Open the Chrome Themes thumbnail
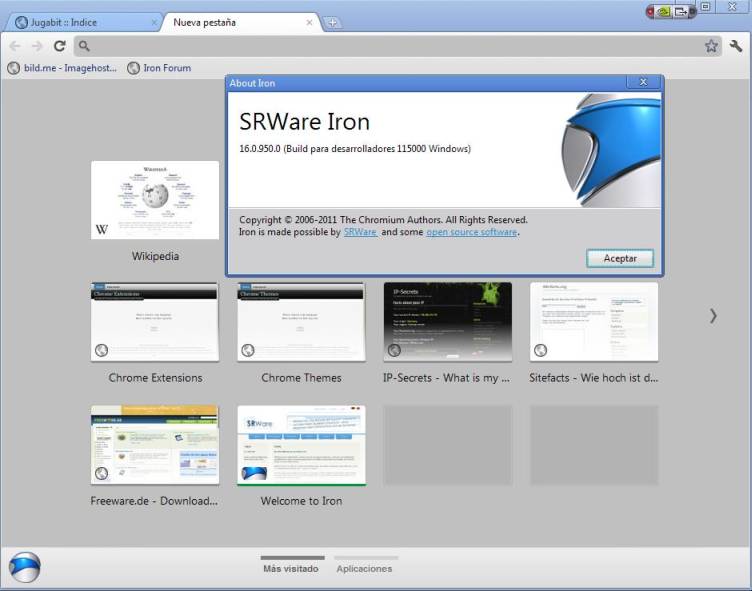The width and height of the screenshot is (752, 591). [x=301, y=322]
